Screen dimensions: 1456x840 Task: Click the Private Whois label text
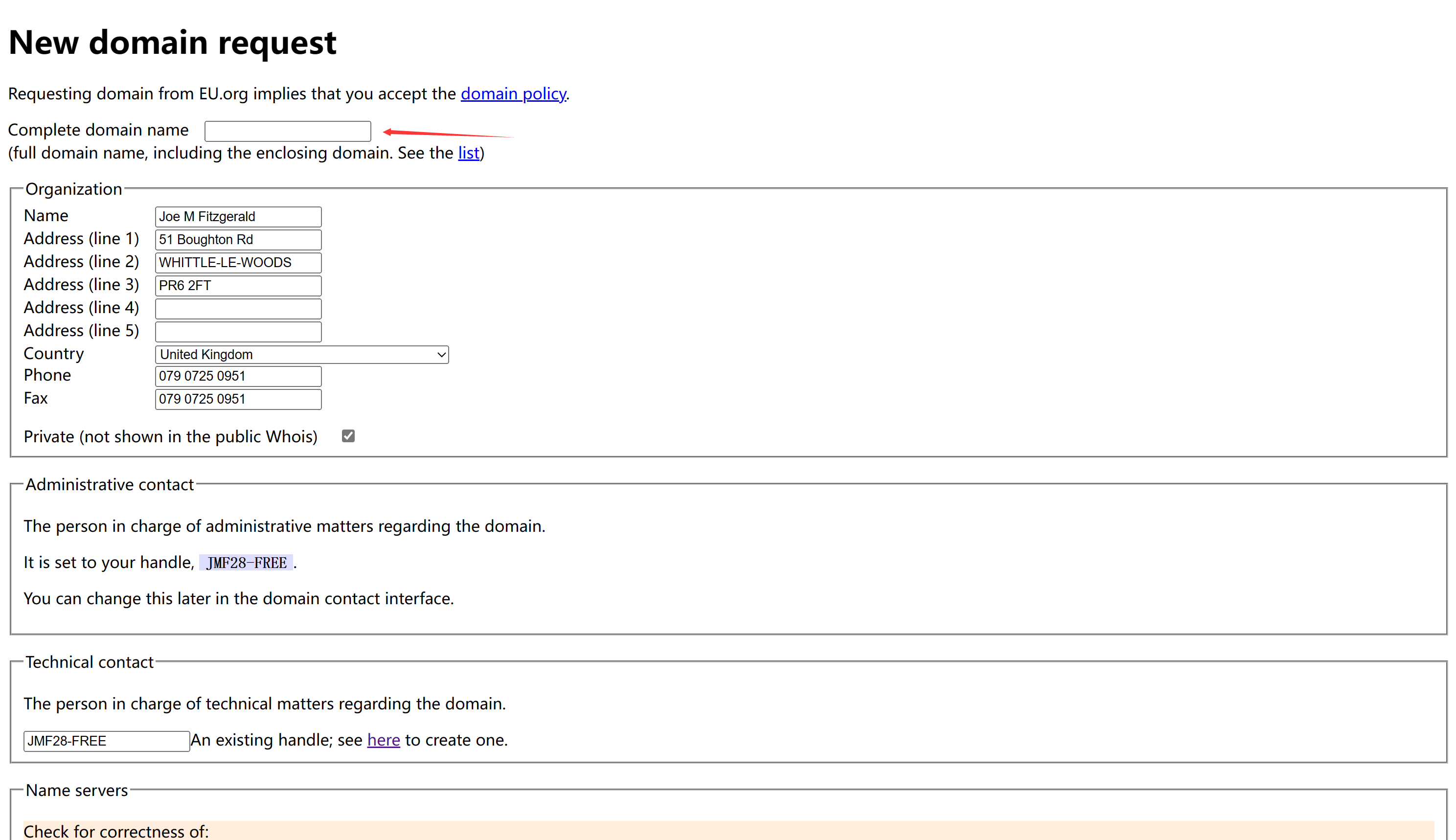(170, 437)
